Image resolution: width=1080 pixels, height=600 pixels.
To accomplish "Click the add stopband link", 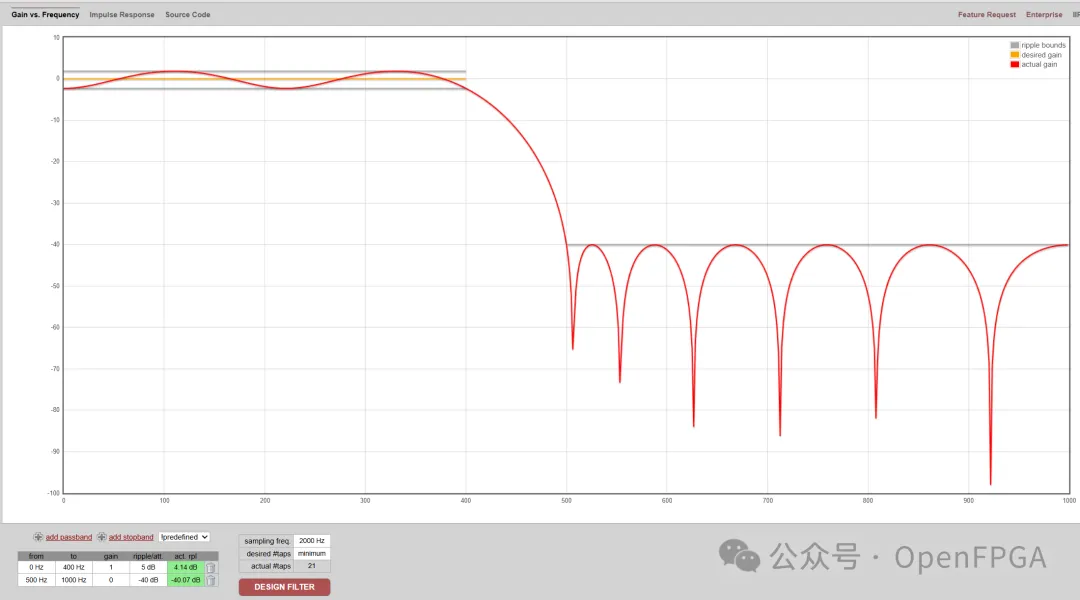I will (131, 537).
